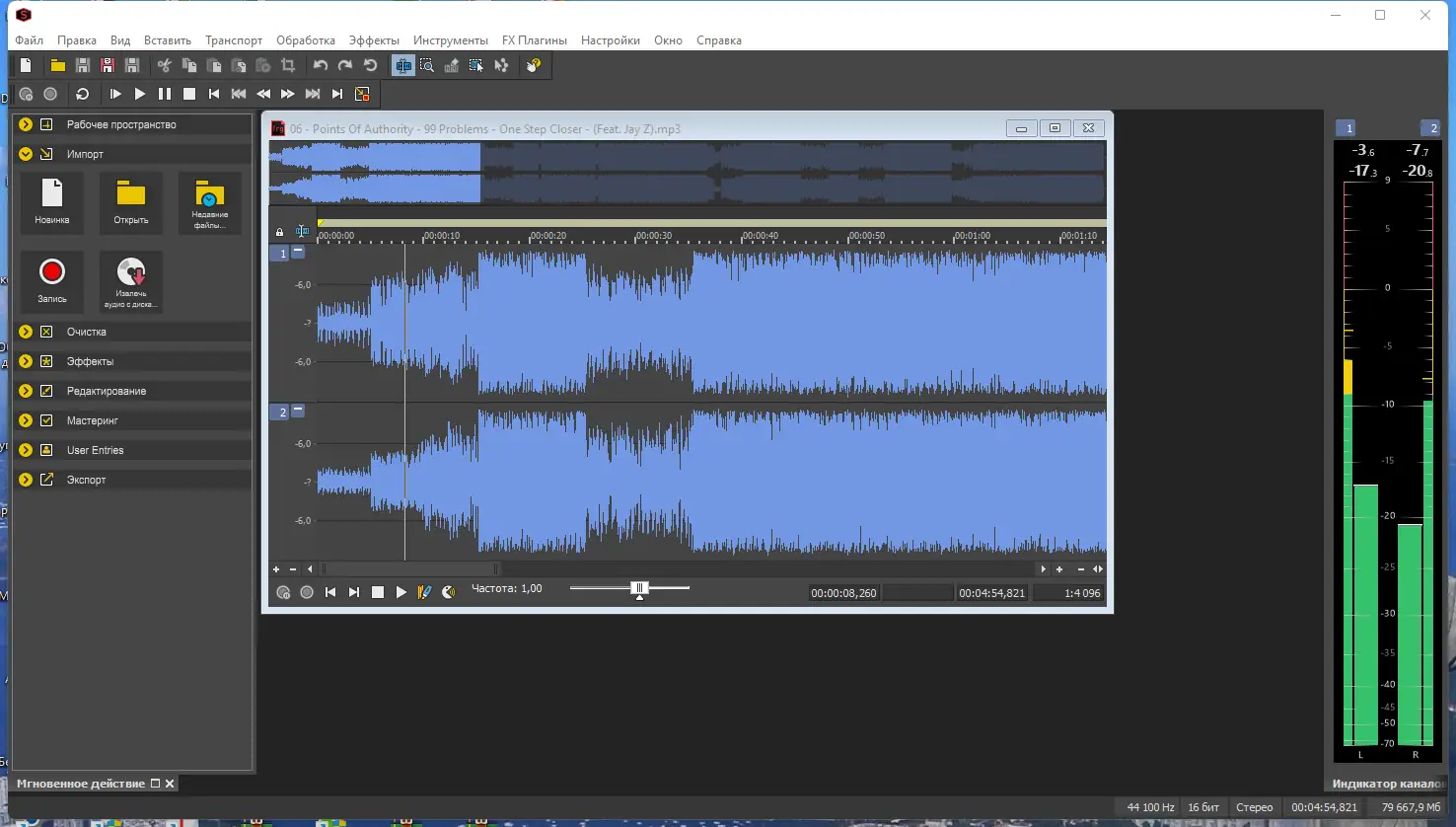Image resolution: width=1456 pixels, height=827 pixels.
Task: Click the Новинка new file button
Action: (x=52, y=202)
